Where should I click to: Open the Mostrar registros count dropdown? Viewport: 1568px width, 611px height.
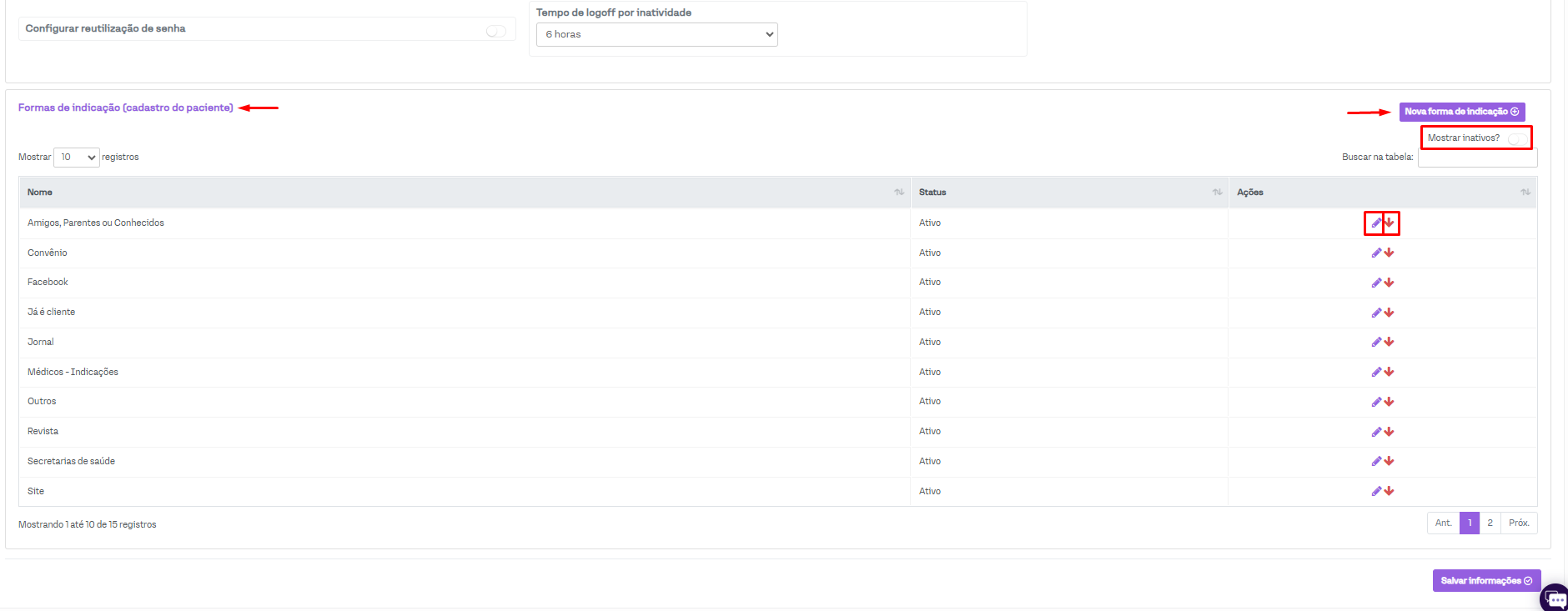click(77, 158)
